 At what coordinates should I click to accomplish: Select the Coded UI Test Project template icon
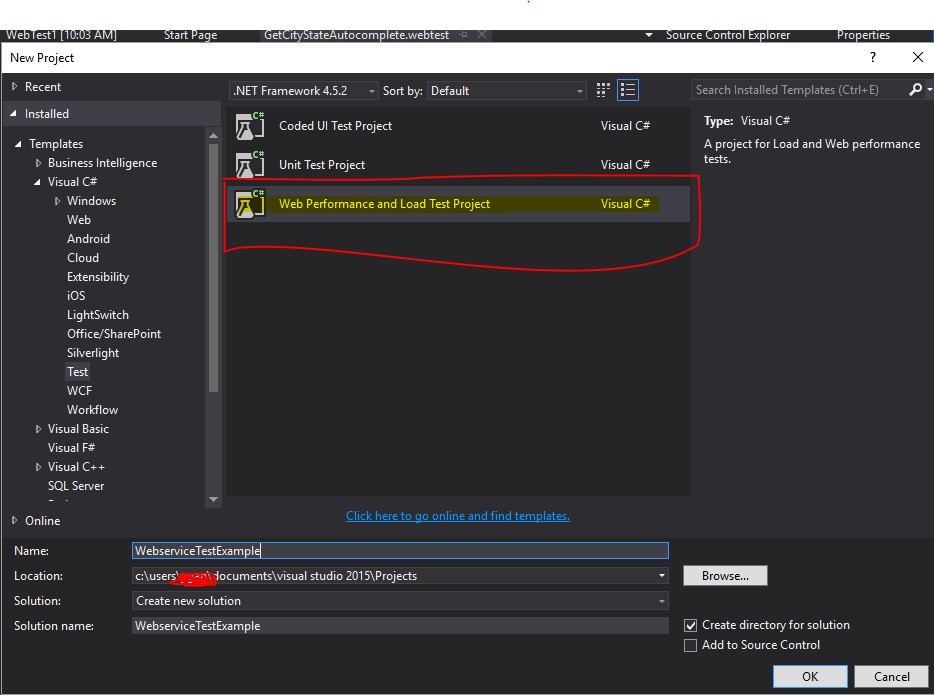(248, 125)
